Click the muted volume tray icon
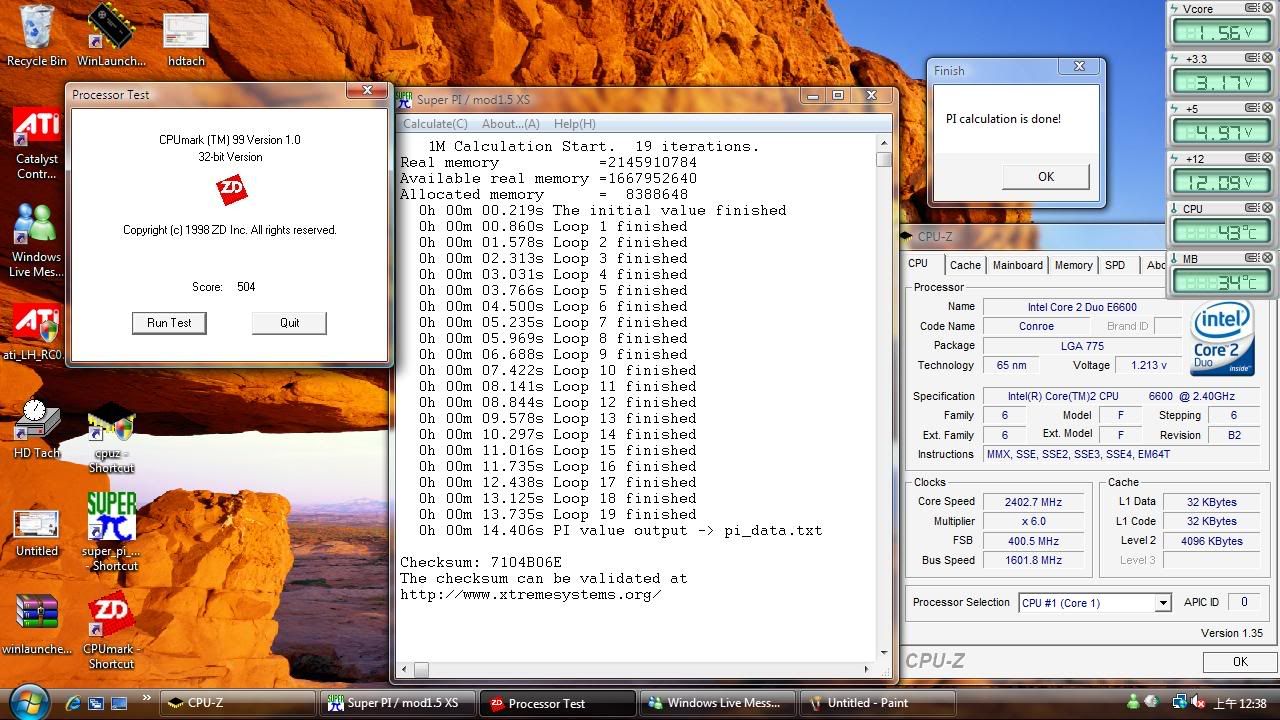The width and height of the screenshot is (1280, 720). click(1198, 703)
